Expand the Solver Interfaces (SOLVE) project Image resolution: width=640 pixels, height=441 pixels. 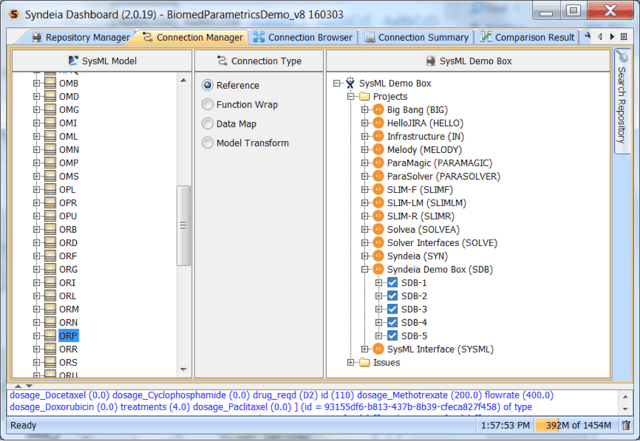click(365, 243)
